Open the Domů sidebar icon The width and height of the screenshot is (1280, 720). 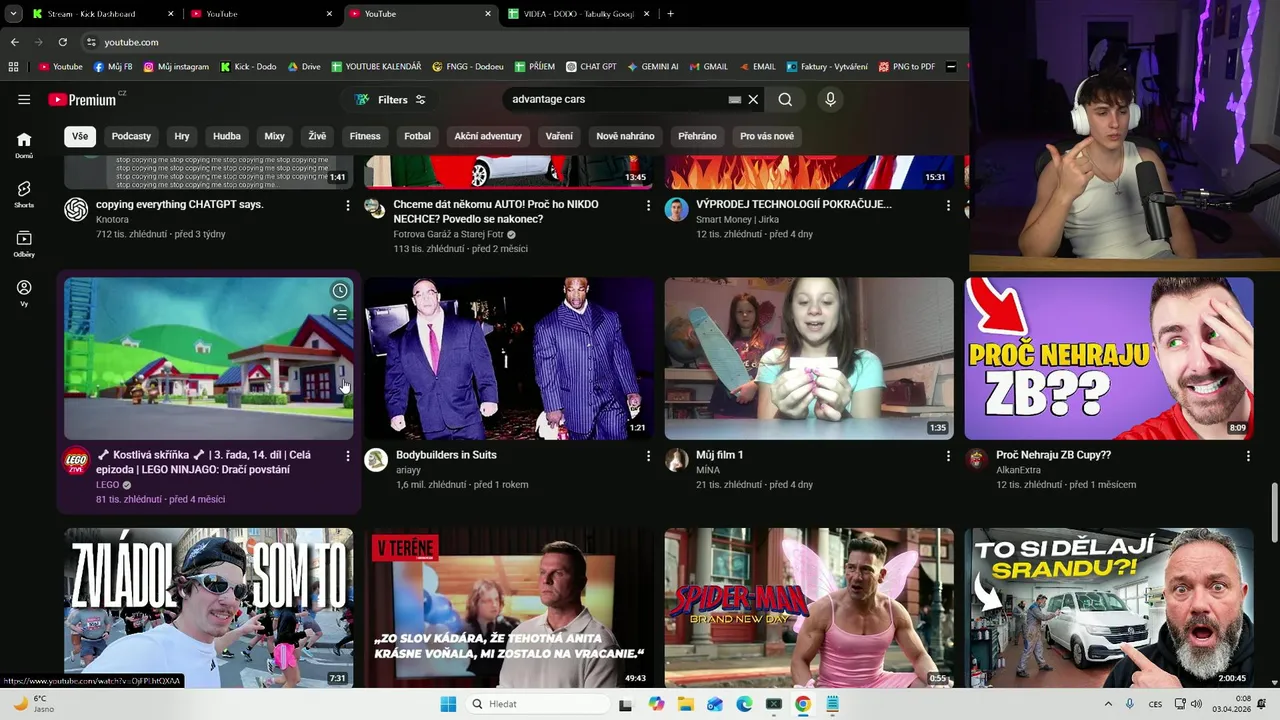point(24,145)
